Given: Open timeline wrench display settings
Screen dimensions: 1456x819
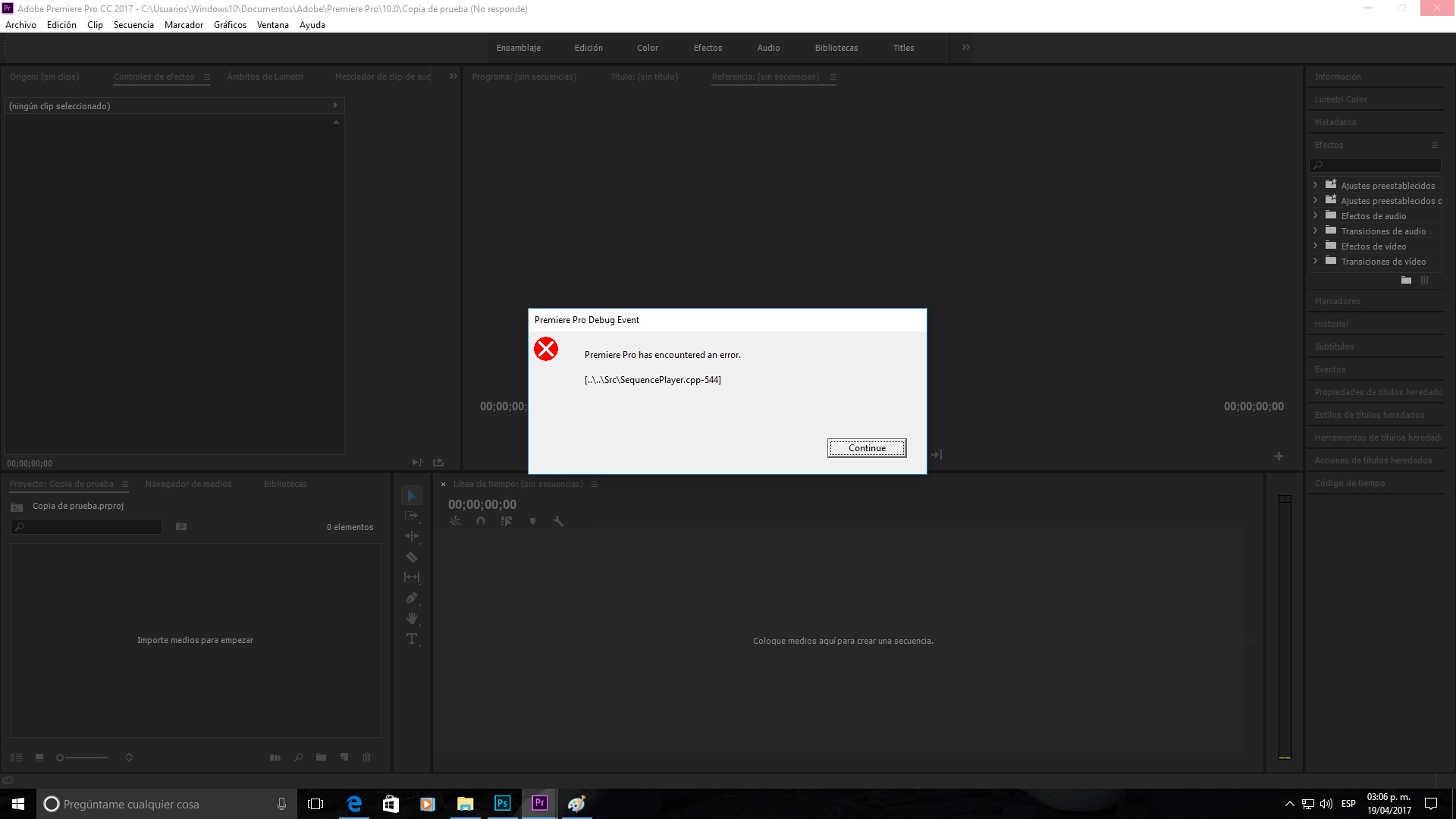Looking at the screenshot, I should [558, 521].
